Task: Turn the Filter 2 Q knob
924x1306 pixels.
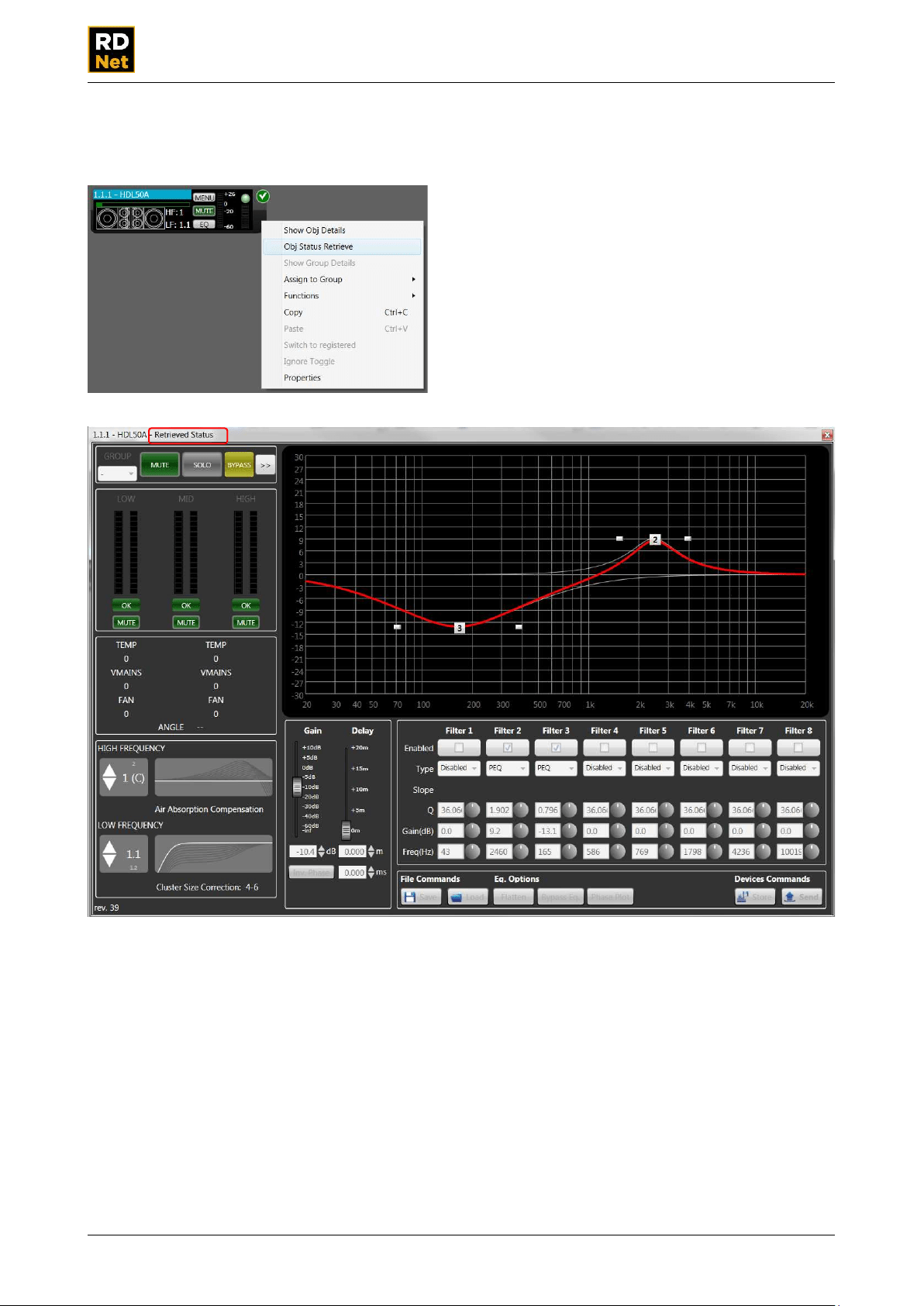Action: (521, 810)
